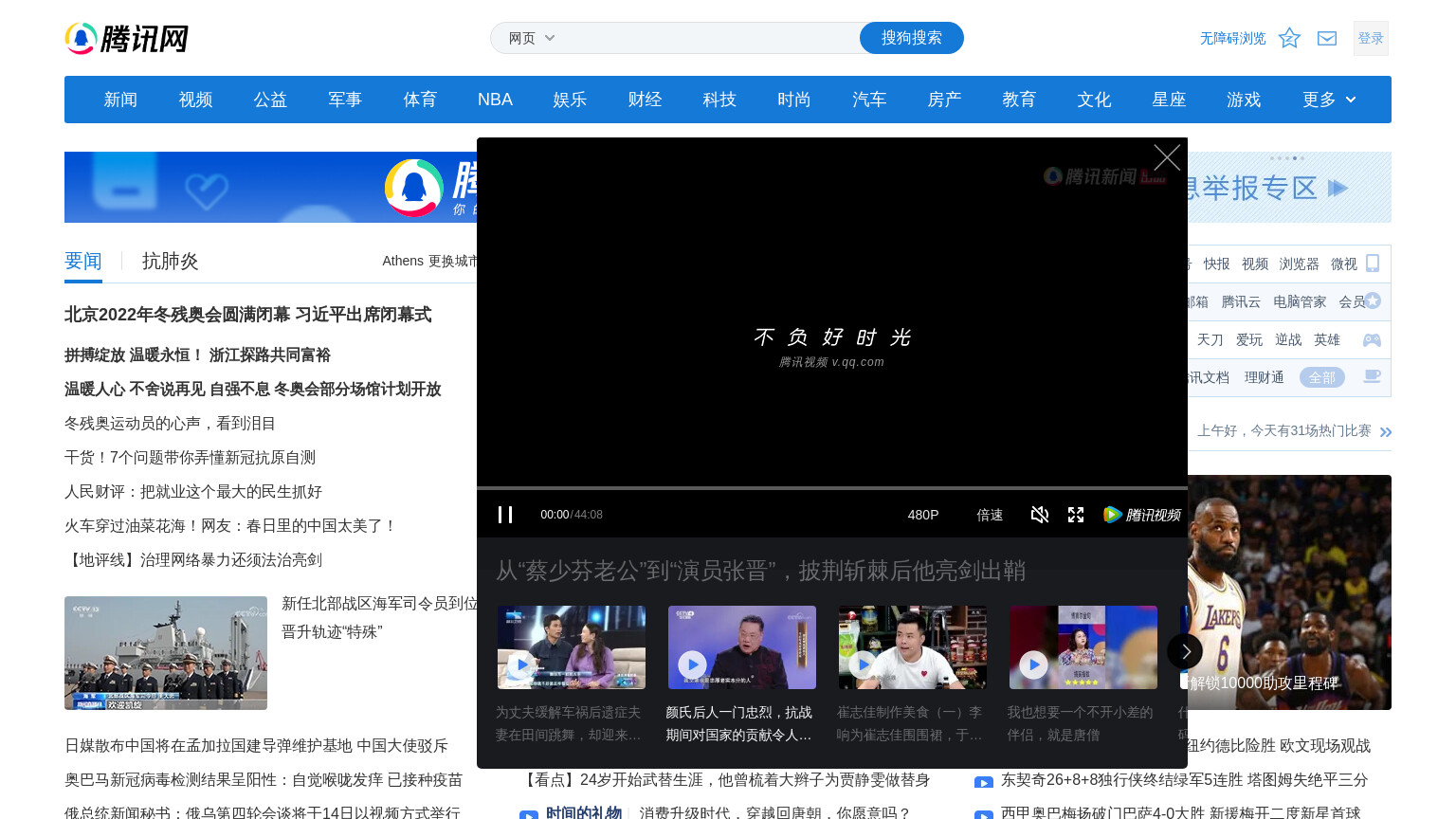Open article 日媒散布中国将在孟加拉国建导弹维护基地
The image size is (1456, 819).
pyautogui.click(x=256, y=746)
